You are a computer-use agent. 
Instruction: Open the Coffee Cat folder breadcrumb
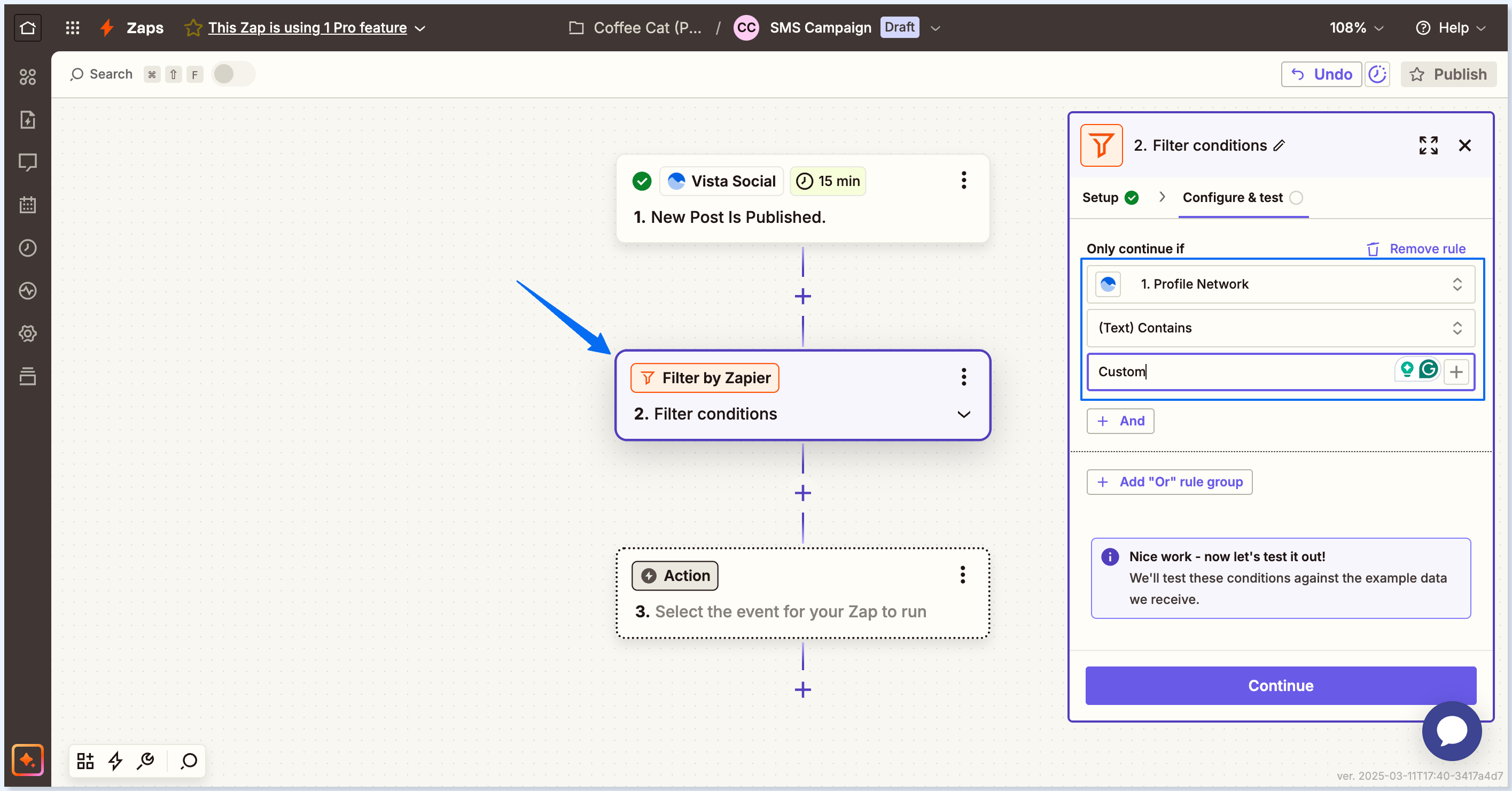635,28
